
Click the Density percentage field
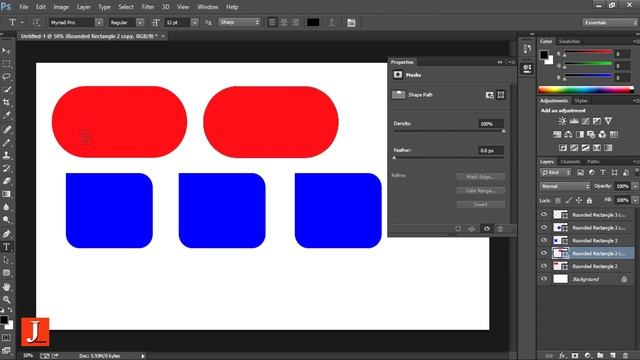491,124
